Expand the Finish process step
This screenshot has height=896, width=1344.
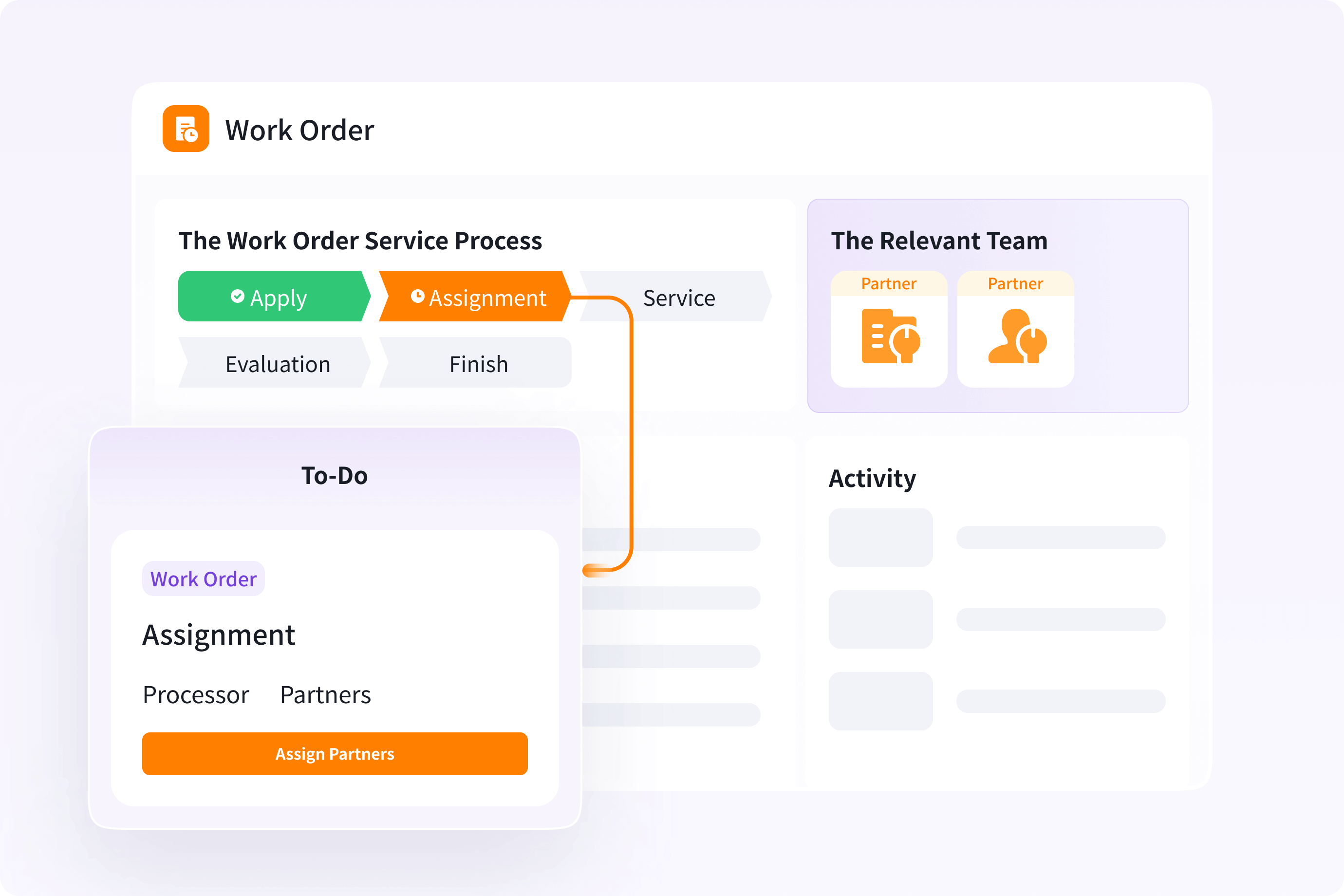tap(478, 363)
